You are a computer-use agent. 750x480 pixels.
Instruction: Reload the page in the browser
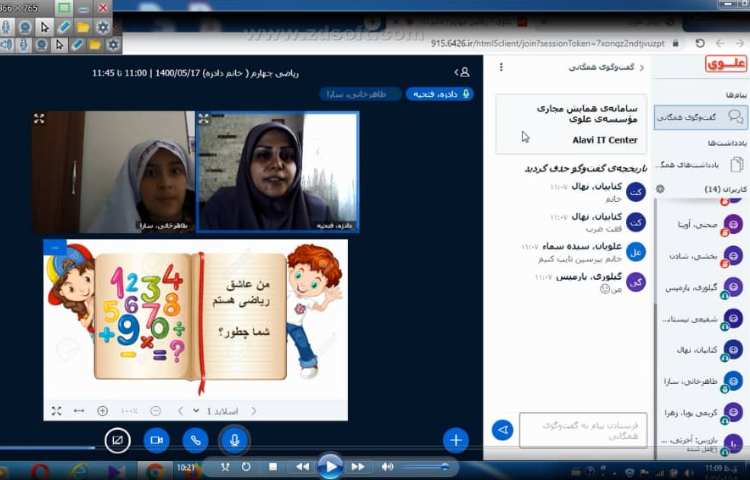pos(700,43)
